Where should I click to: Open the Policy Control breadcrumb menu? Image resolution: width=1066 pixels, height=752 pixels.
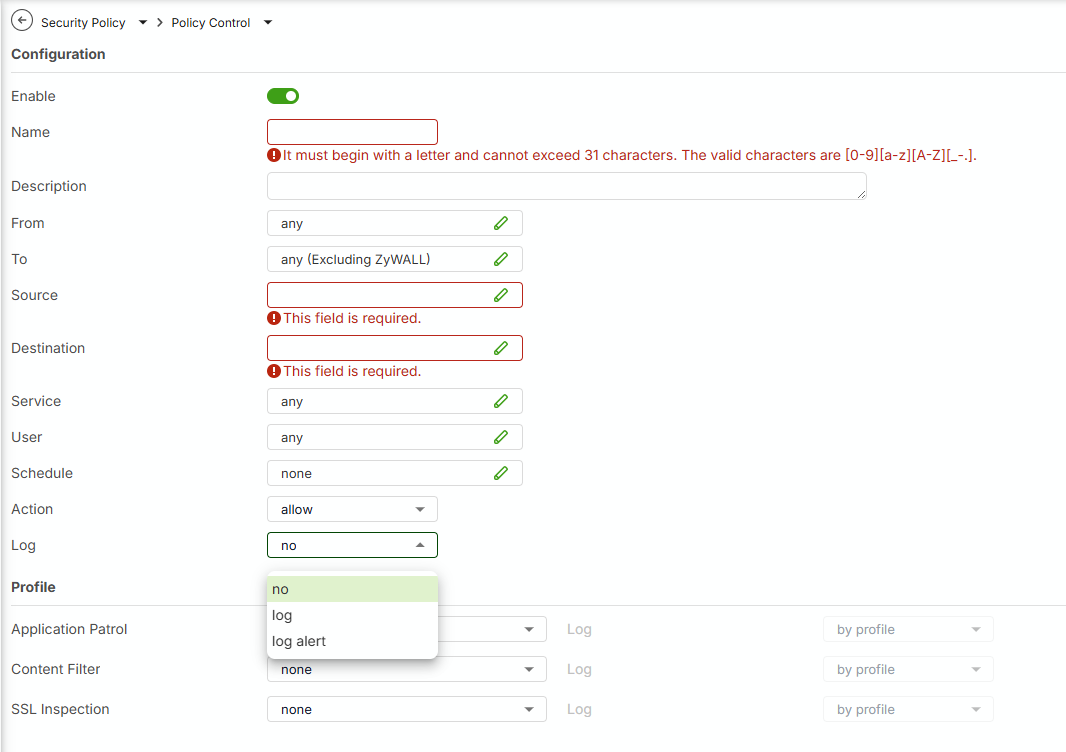[267, 22]
